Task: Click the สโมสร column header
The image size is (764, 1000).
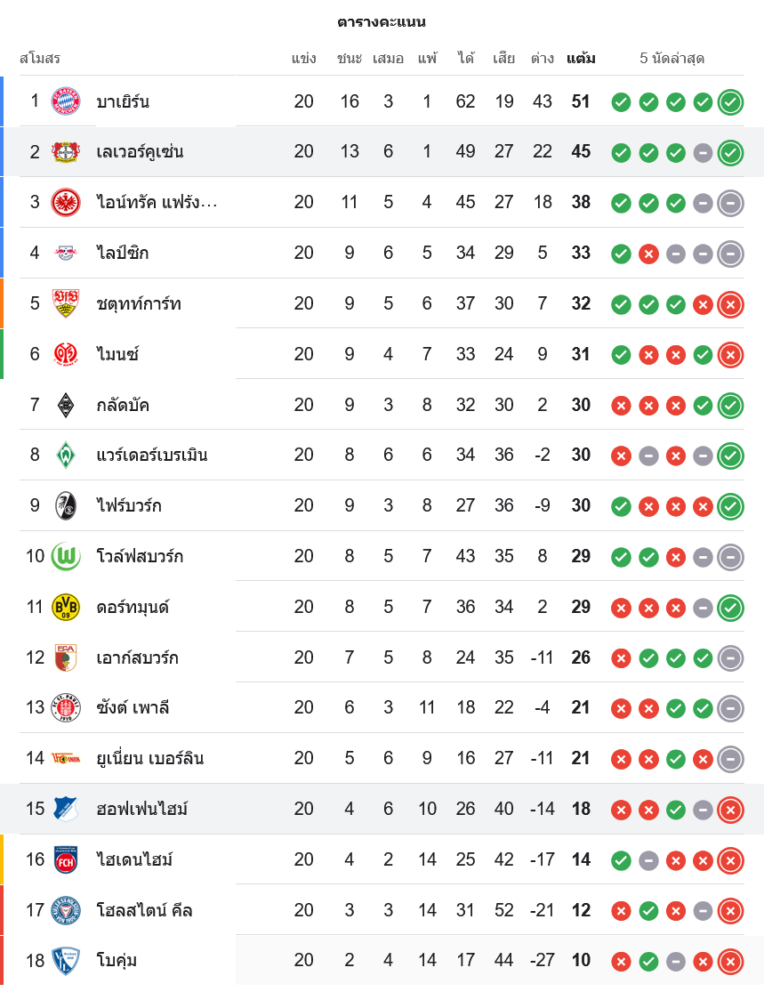Action: point(40,58)
